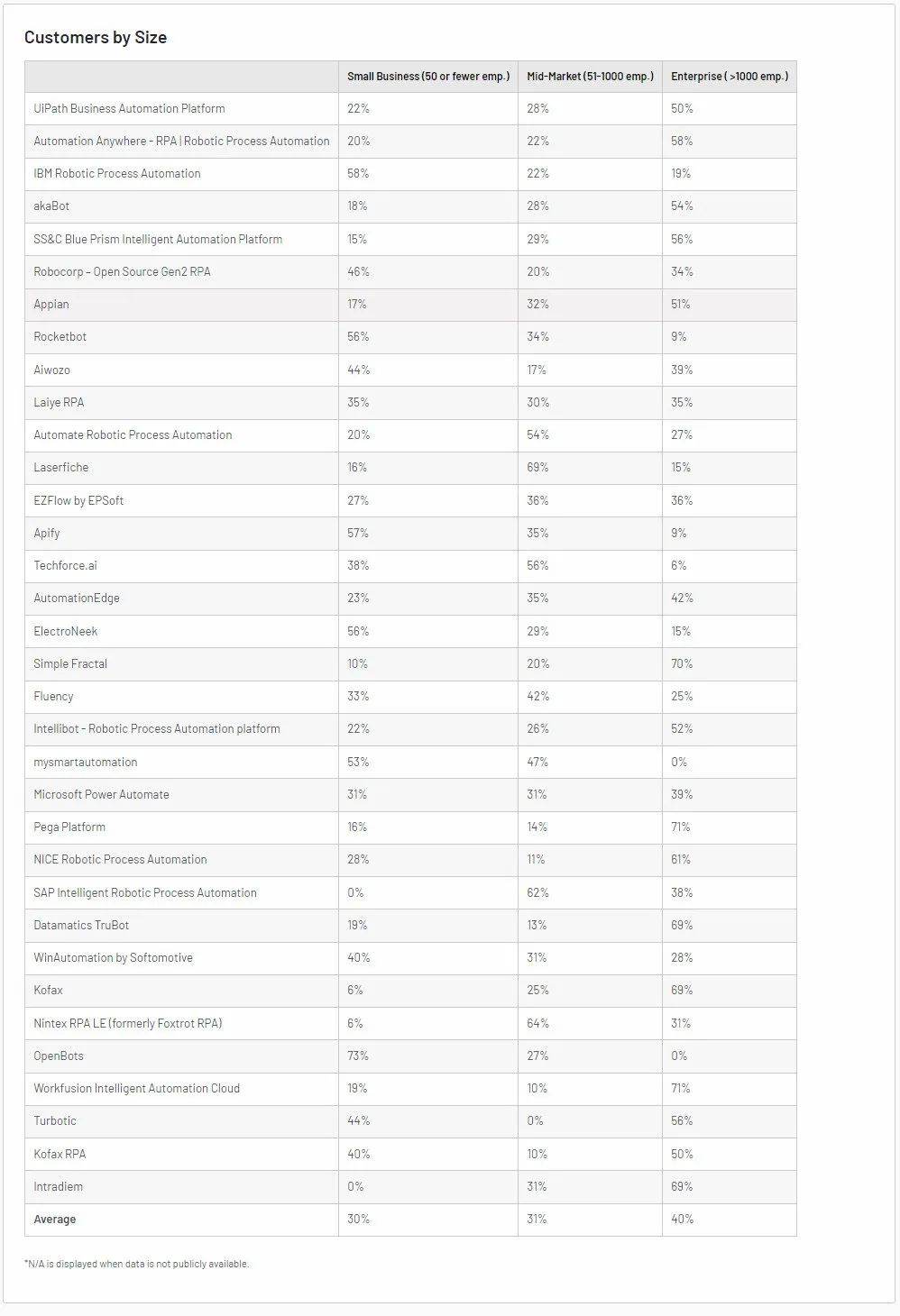Viewport: 900px width, 1316px height.
Task: Click the Mid-Market column header
Action: (x=590, y=77)
